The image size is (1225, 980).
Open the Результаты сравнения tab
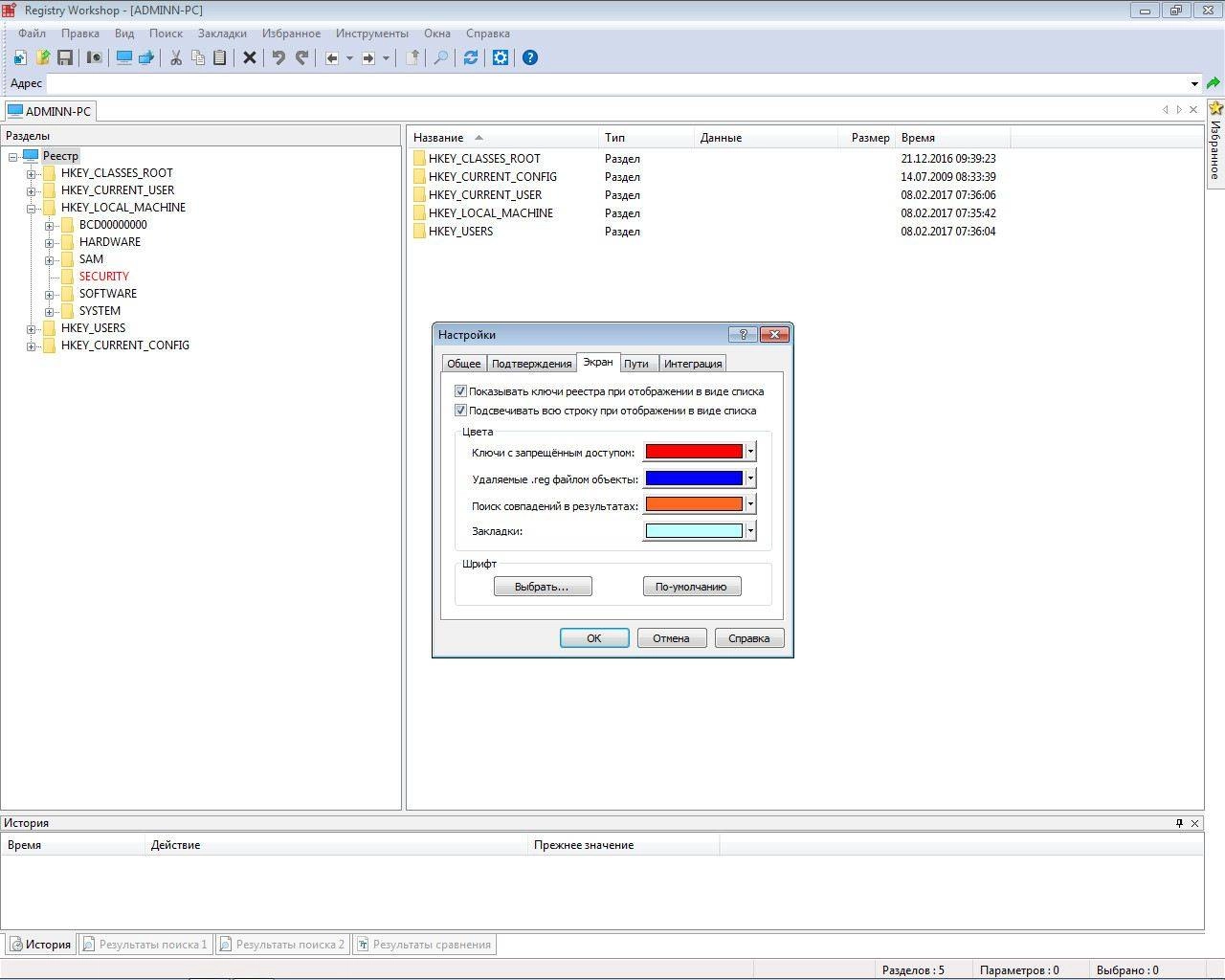(424, 945)
